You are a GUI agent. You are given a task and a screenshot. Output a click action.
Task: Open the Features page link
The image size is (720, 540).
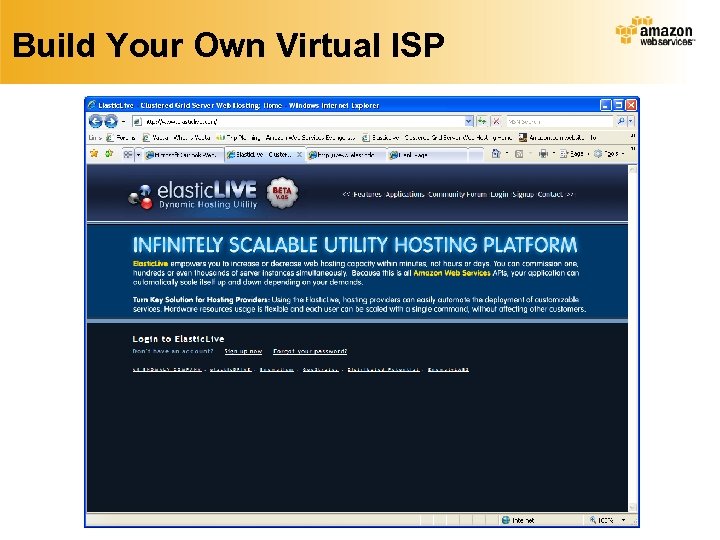[367, 194]
